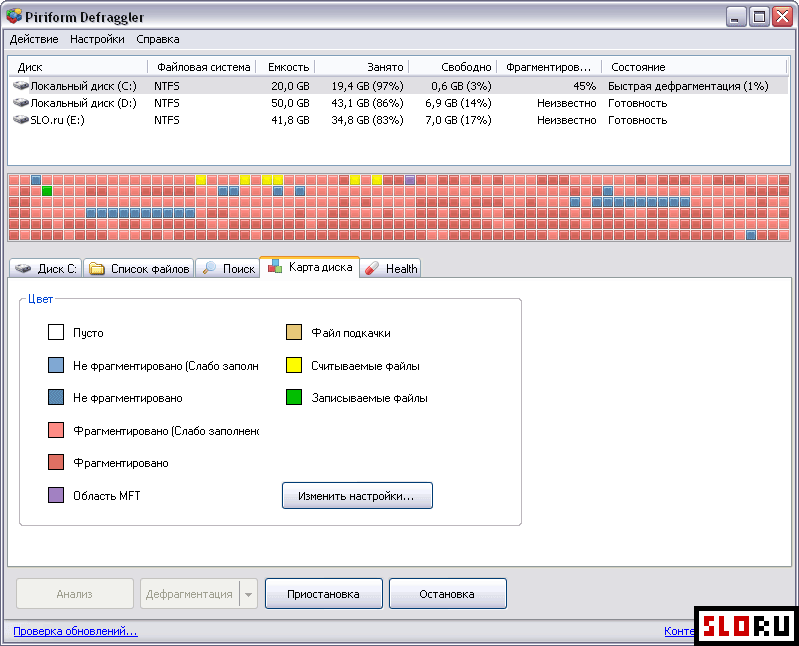The image size is (799, 646).
Task: Expand the Дефрагментация dropdown arrow
Action: point(248,594)
